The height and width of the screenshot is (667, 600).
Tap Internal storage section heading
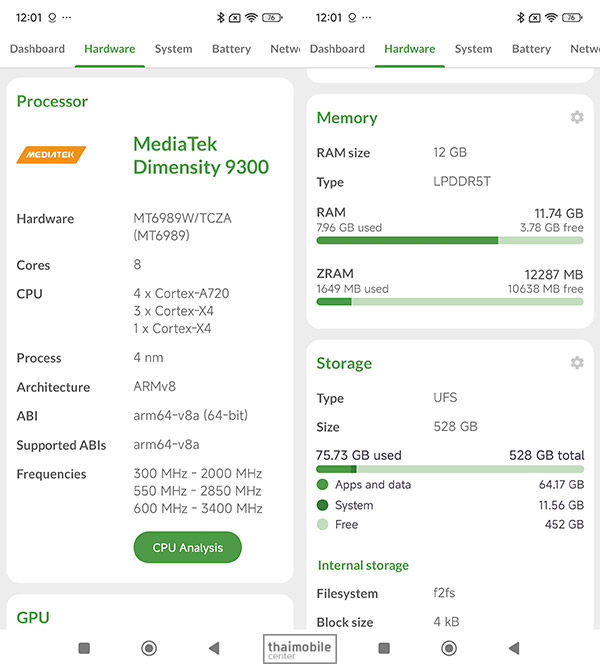(x=363, y=565)
